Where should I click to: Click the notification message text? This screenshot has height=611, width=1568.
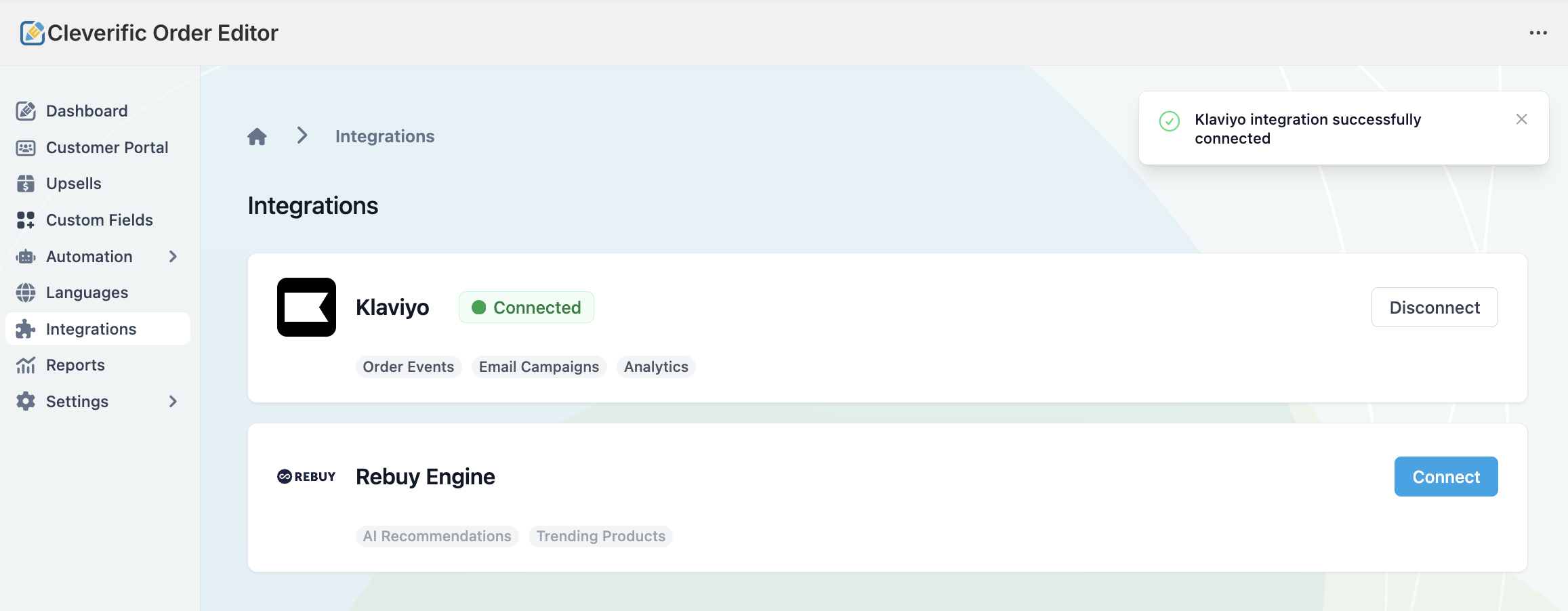pos(1308,129)
